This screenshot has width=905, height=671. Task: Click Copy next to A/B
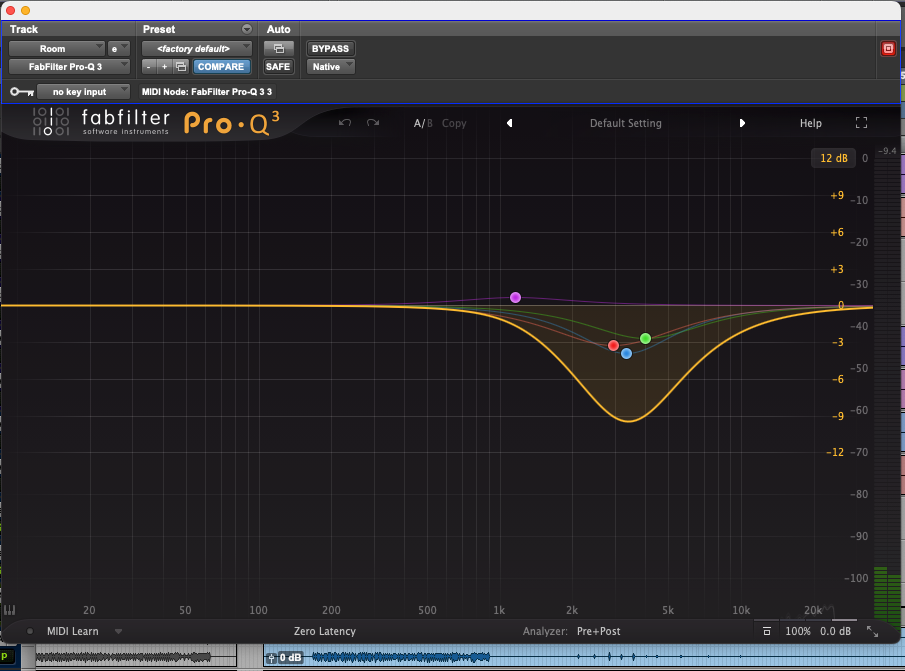pyautogui.click(x=454, y=123)
